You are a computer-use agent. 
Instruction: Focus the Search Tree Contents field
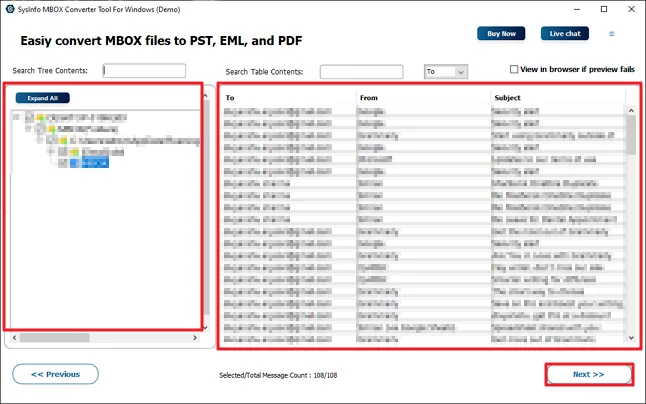click(x=144, y=70)
